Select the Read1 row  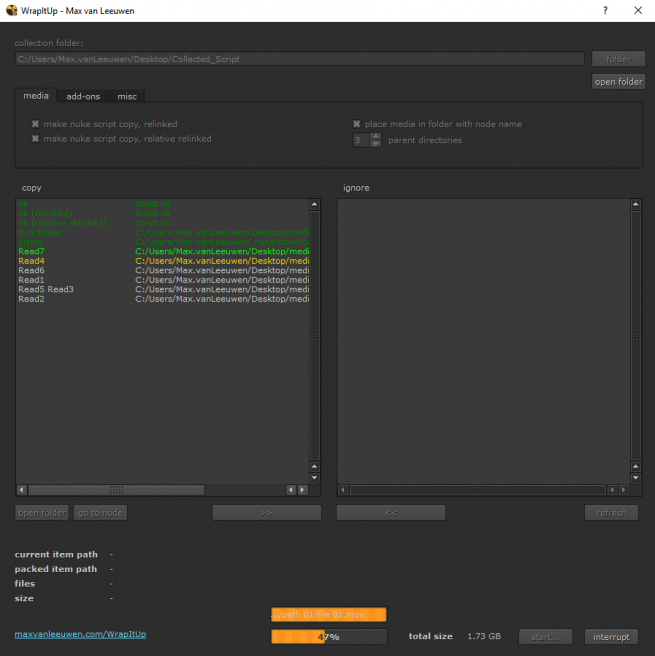[x=163, y=279]
